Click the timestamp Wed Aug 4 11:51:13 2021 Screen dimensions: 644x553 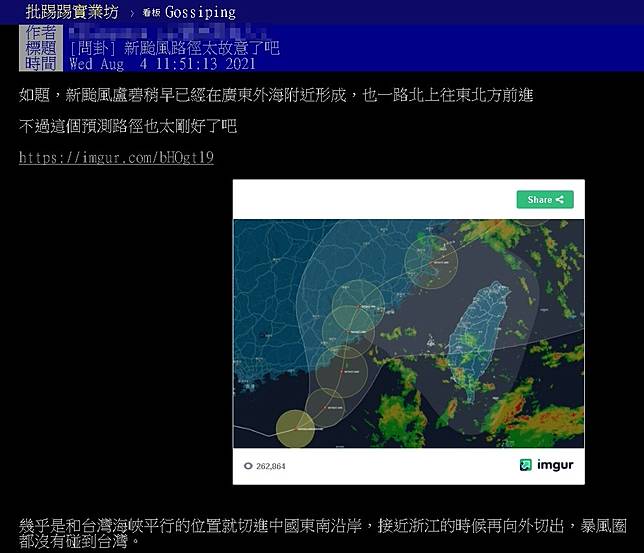pyautogui.click(x=163, y=64)
